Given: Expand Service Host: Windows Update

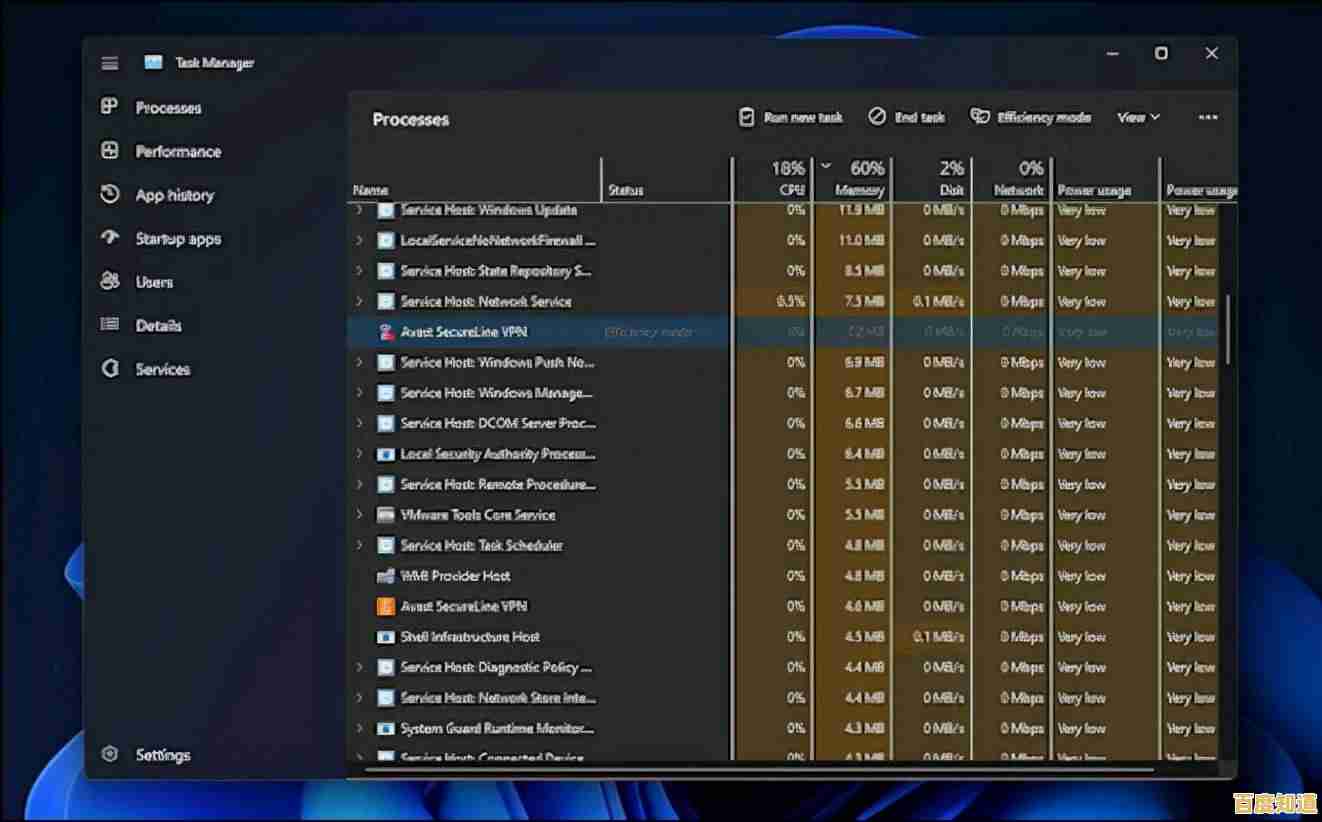Looking at the screenshot, I should click(x=359, y=210).
